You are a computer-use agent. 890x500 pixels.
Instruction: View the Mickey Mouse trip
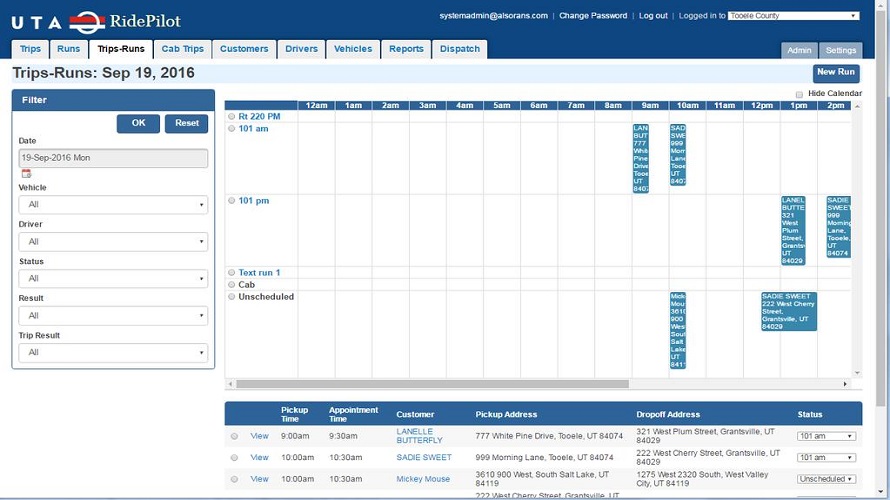(259, 479)
